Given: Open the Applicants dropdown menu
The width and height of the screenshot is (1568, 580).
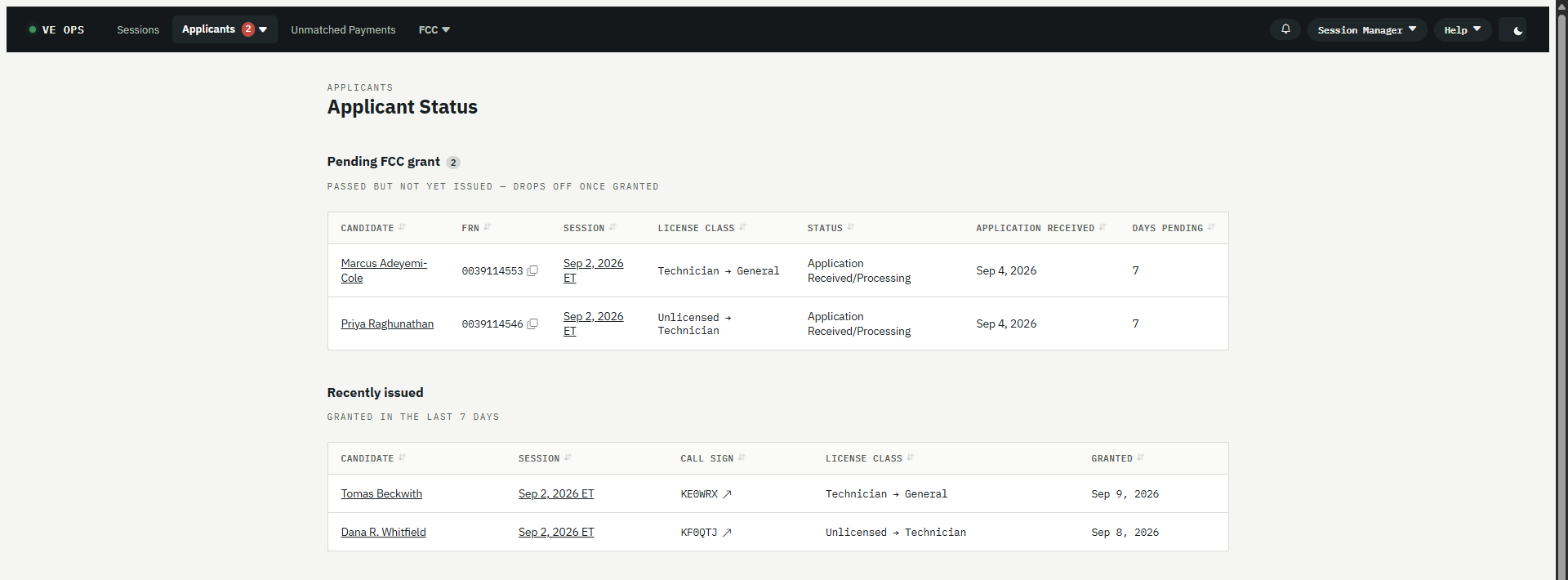Looking at the screenshot, I should (x=224, y=30).
